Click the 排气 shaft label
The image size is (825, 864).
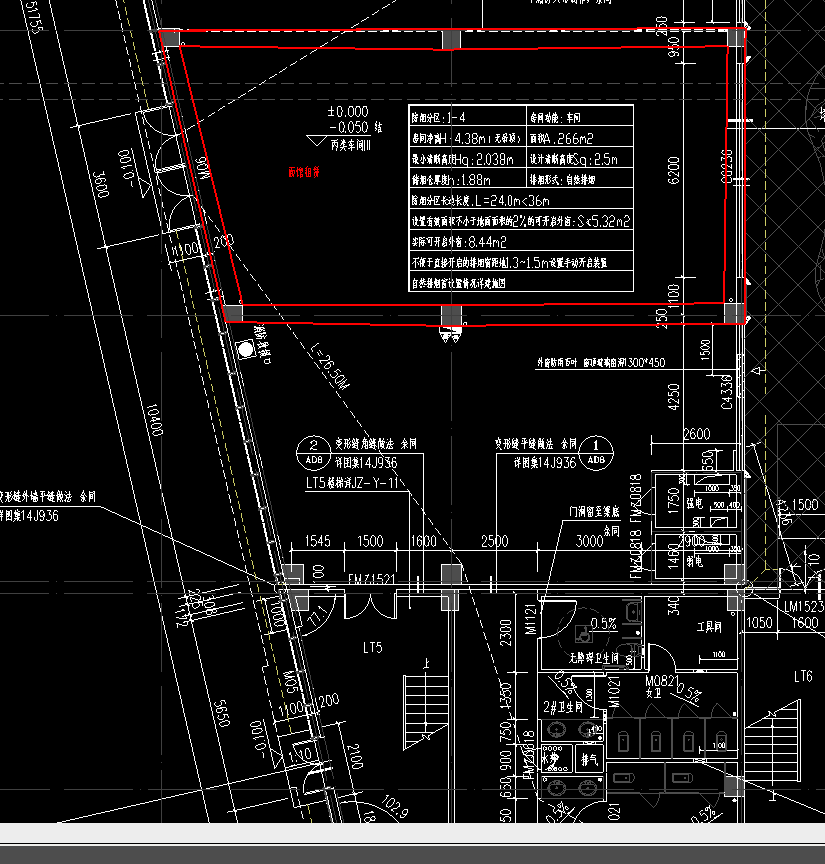point(590,760)
